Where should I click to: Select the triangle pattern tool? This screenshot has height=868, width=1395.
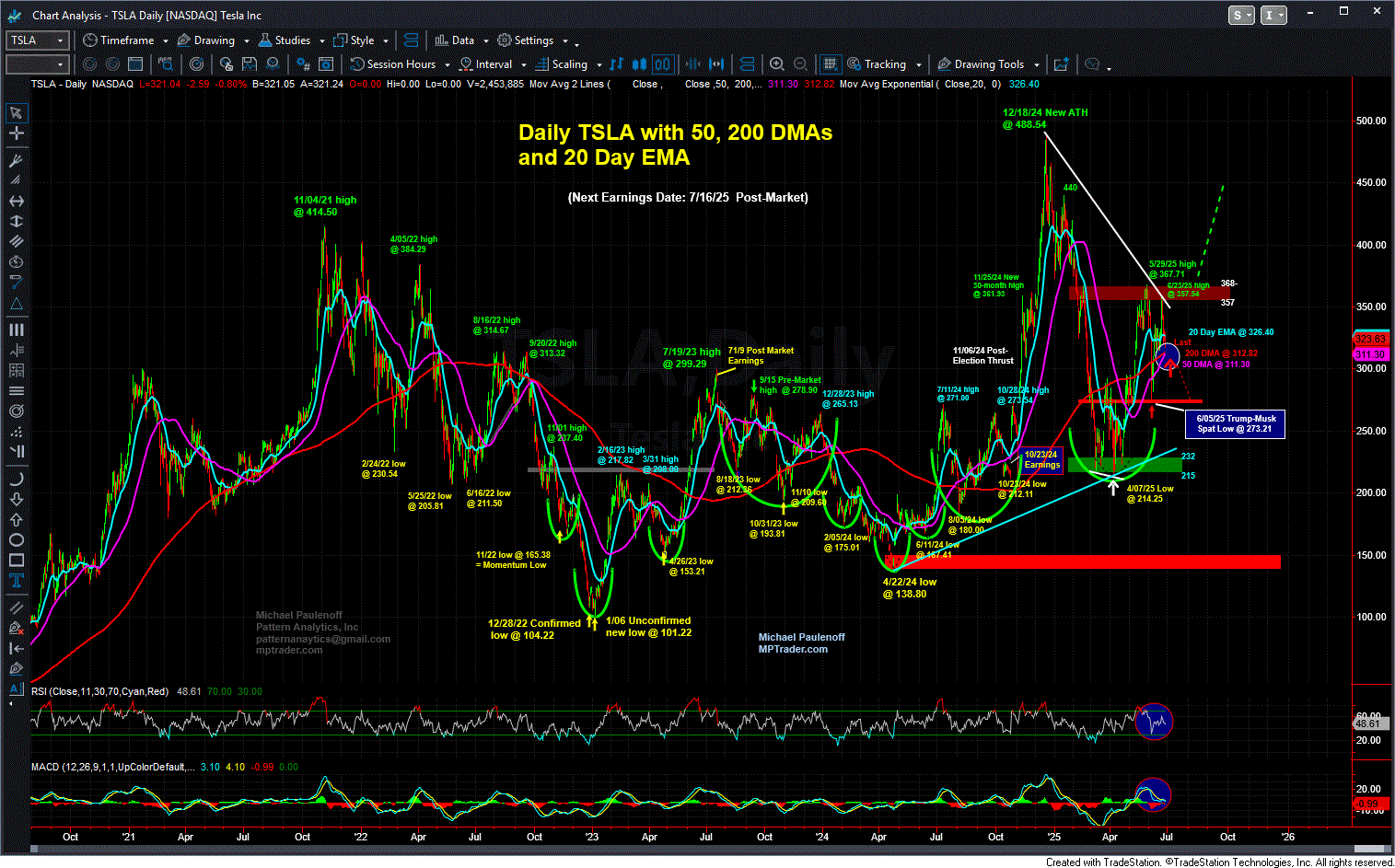pyautogui.click(x=17, y=305)
